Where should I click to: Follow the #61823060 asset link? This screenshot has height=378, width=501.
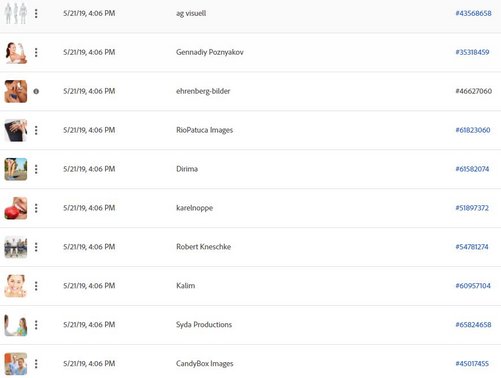tap(473, 130)
